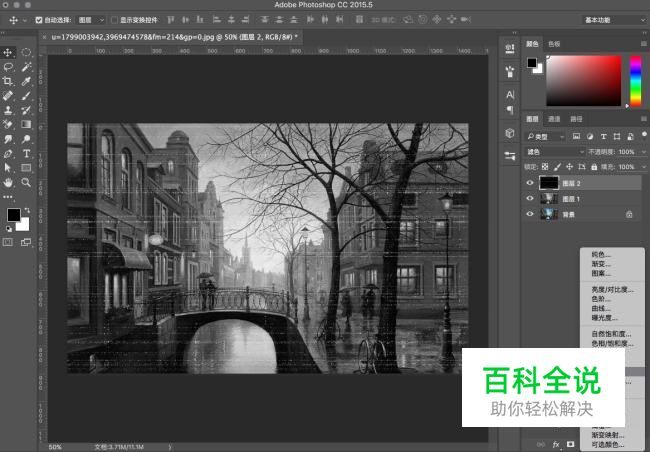This screenshot has width=650, height=452.
Task: Switch layer filtering on/off circle toggle
Action: tap(644, 134)
